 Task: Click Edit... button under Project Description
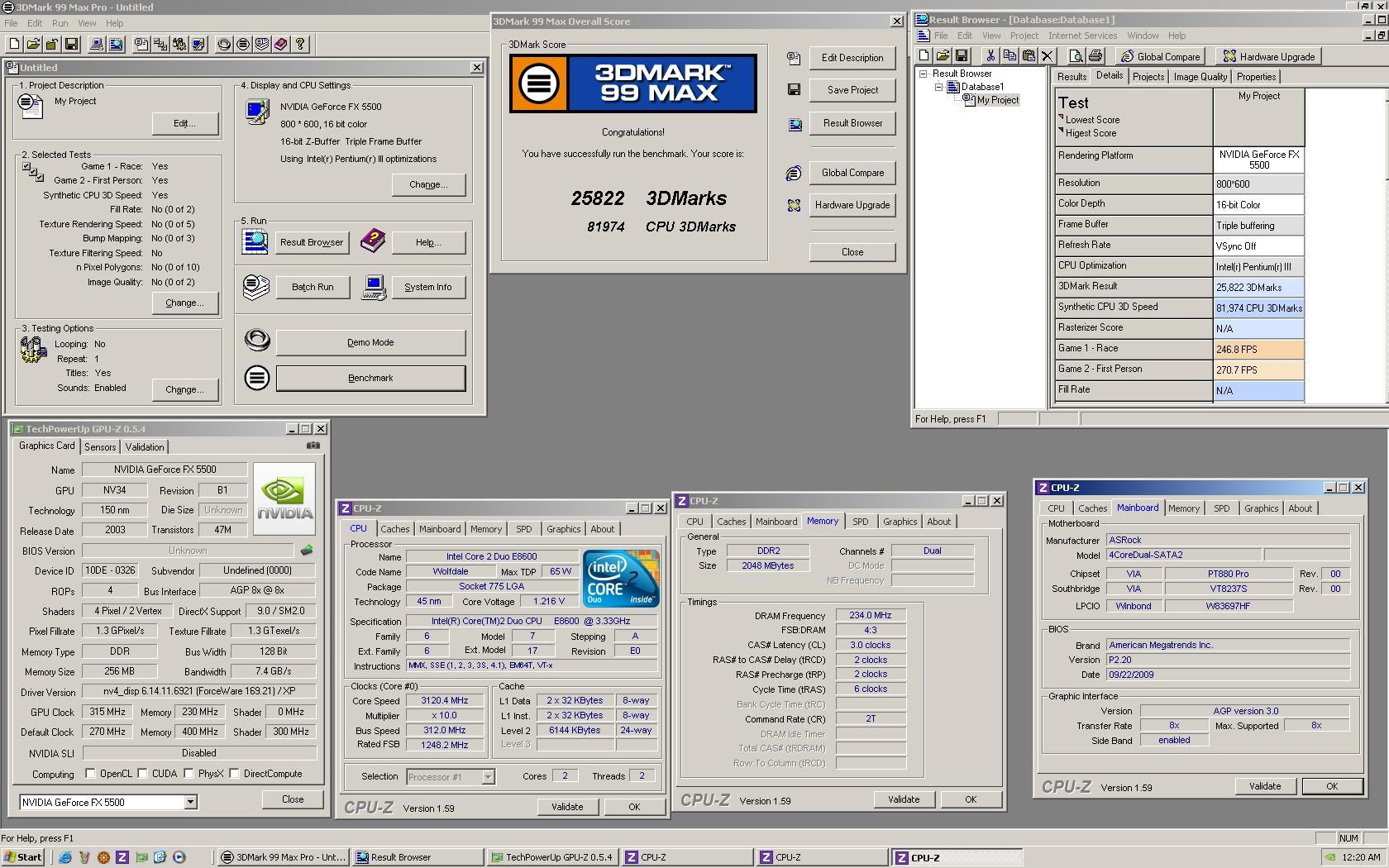(184, 123)
